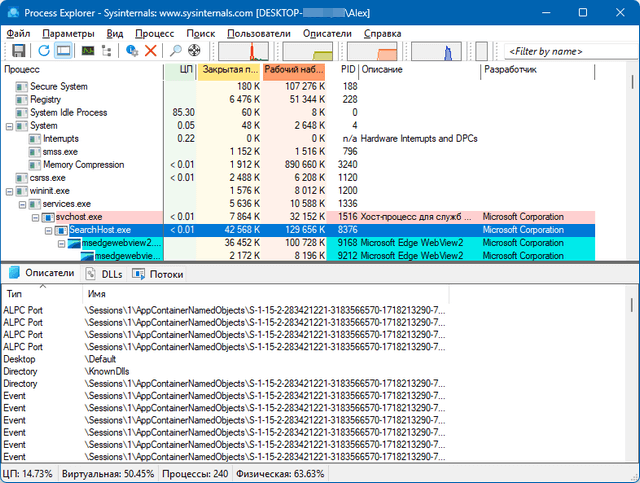
Task: Click the magnifier Find handle icon
Action: pyautogui.click(x=176, y=51)
